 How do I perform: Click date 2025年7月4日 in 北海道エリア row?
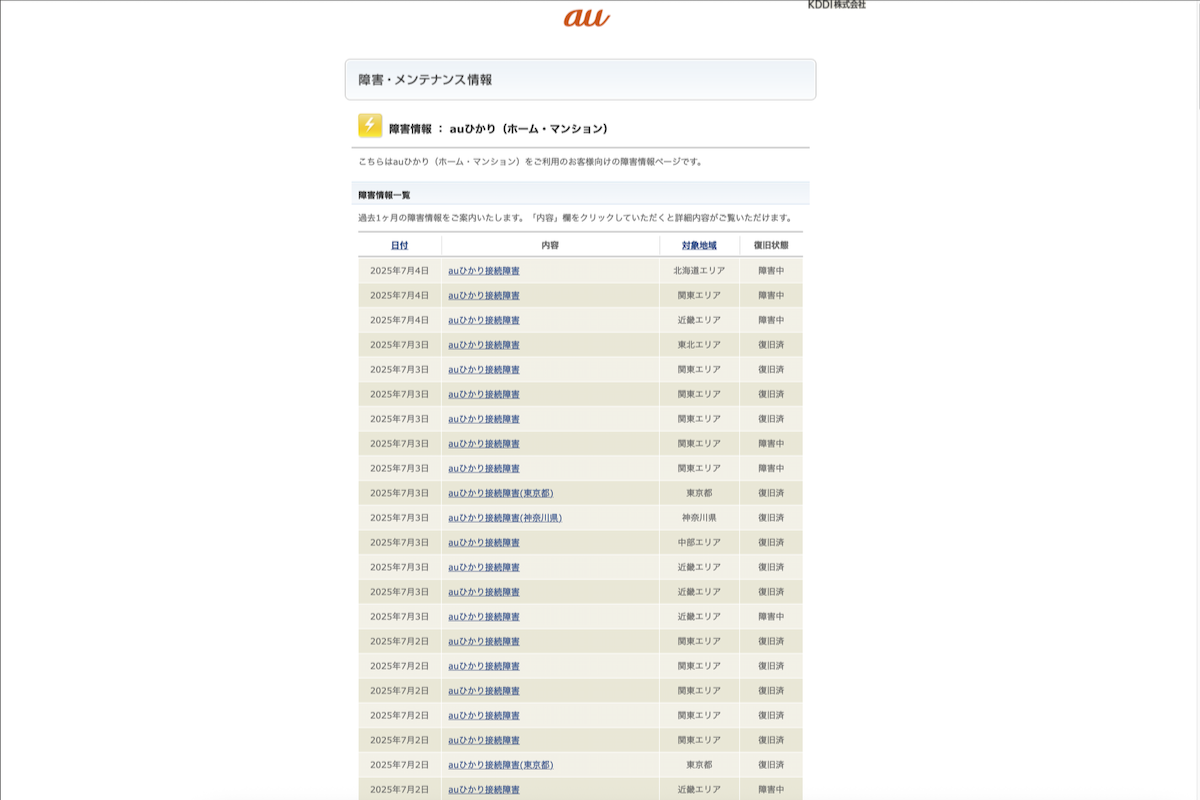tap(399, 271)
